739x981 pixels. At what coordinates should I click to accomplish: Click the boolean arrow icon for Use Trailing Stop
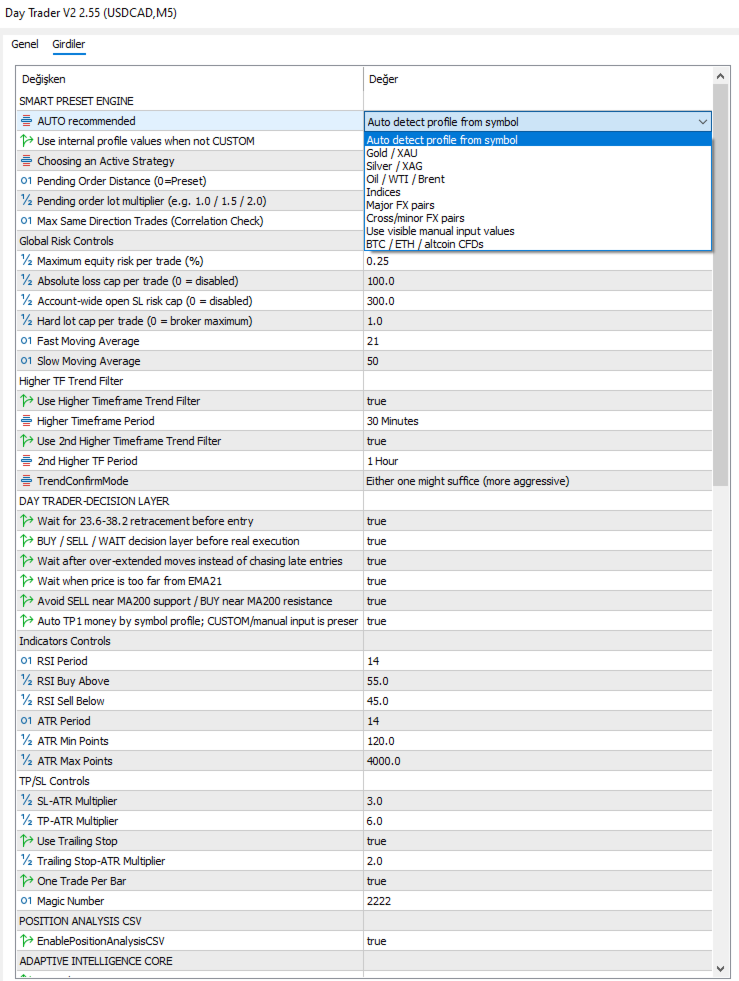click(26, 841)
